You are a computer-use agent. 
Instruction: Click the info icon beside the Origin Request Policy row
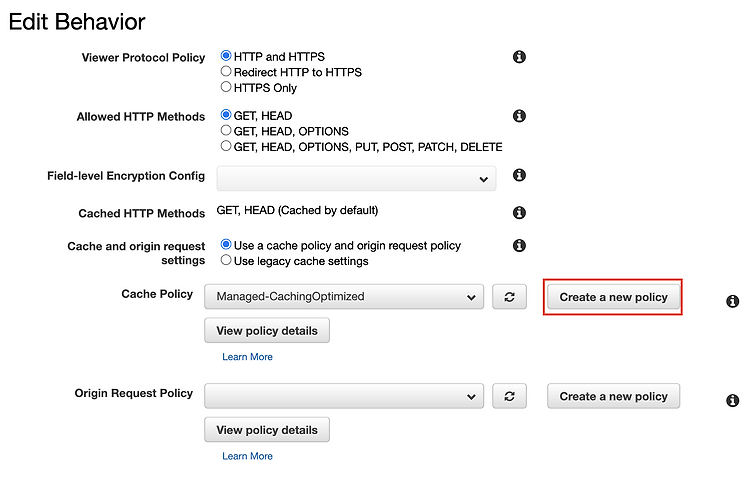click(x=732, y=400)
